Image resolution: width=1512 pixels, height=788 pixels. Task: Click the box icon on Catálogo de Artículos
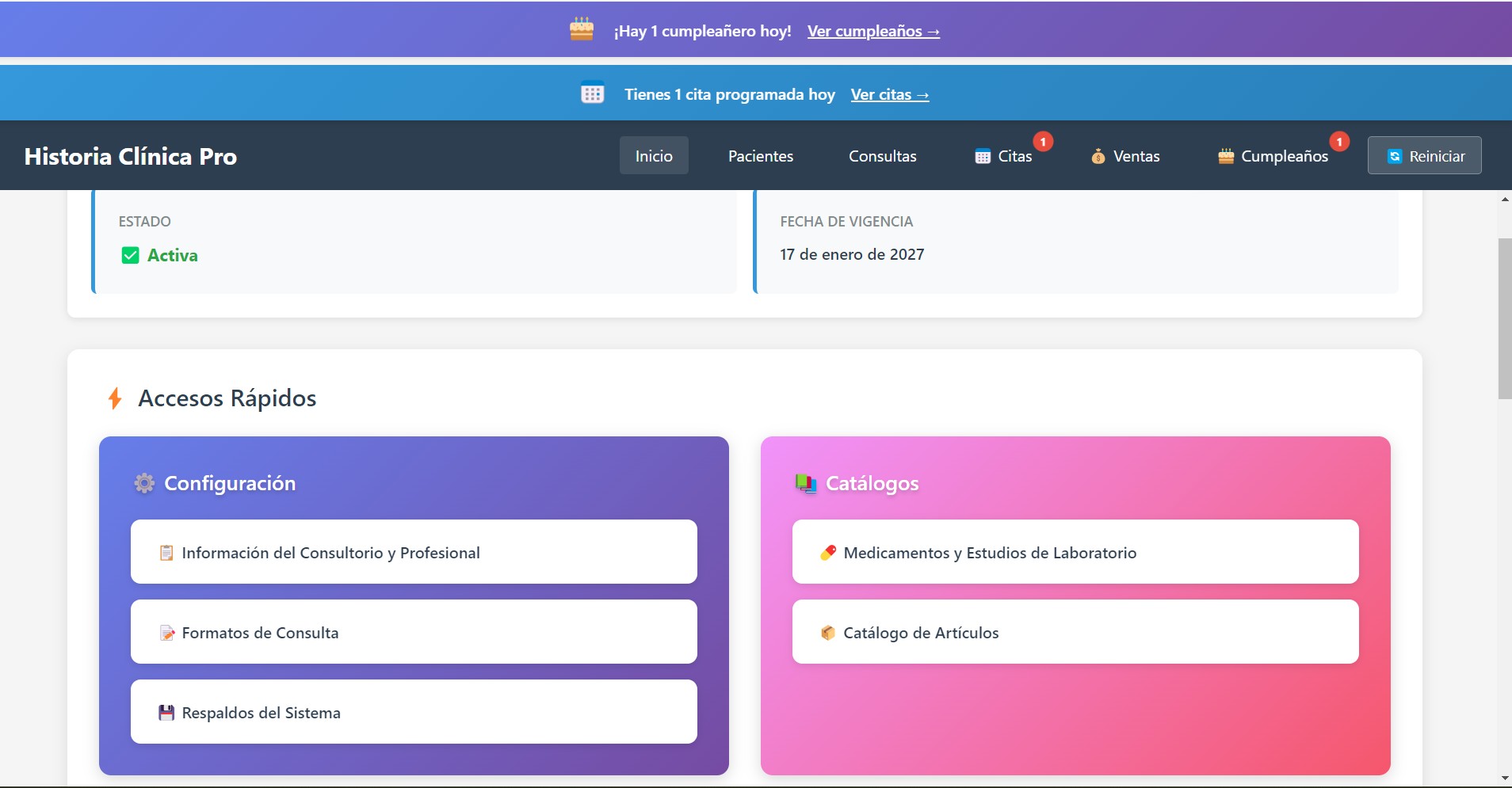(x=828, y=632)
